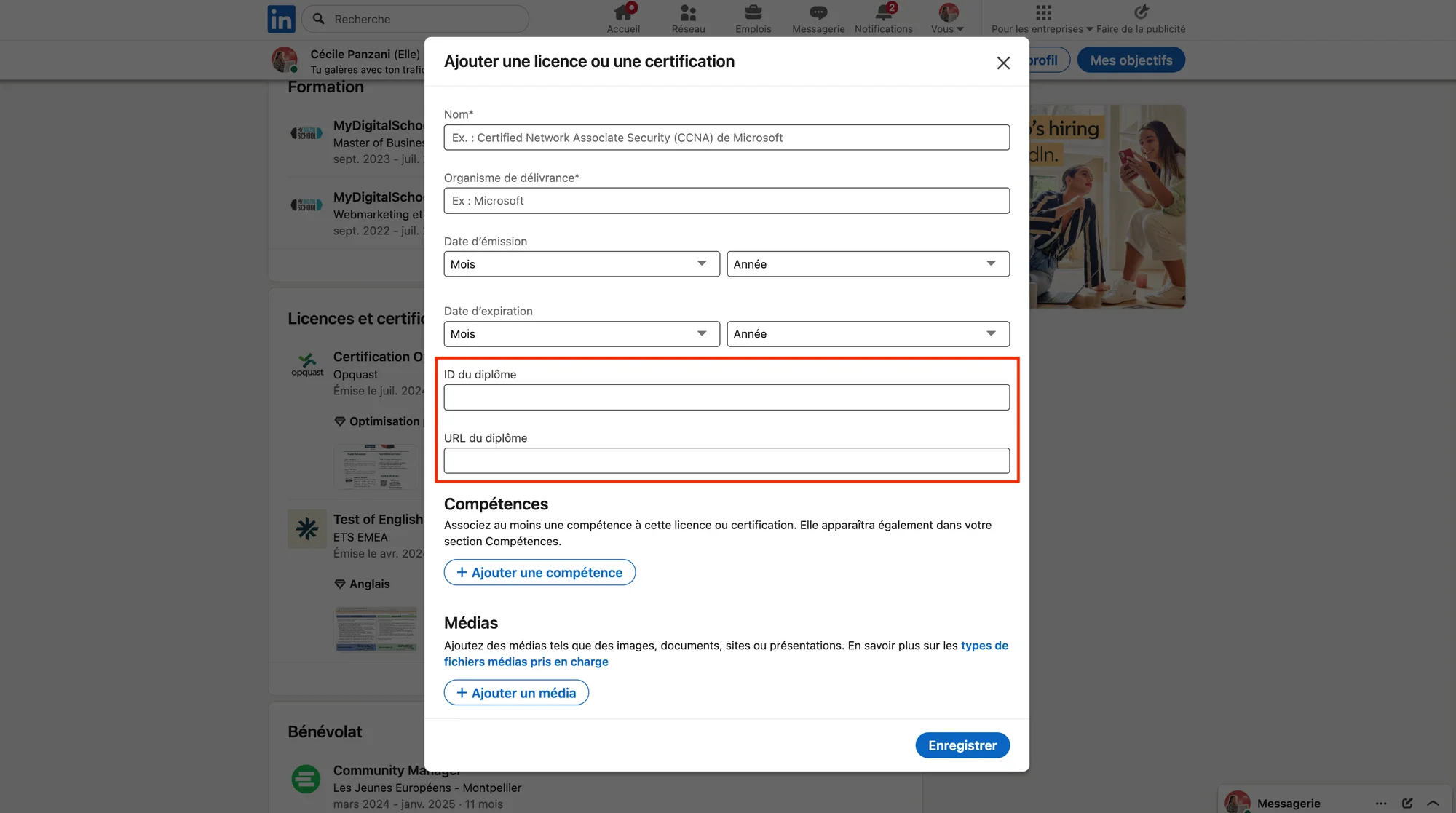The width and height of the screenshot is (1456, 813).
Task: Click the Anglais skill diamond icon
Action: [339, 584]
